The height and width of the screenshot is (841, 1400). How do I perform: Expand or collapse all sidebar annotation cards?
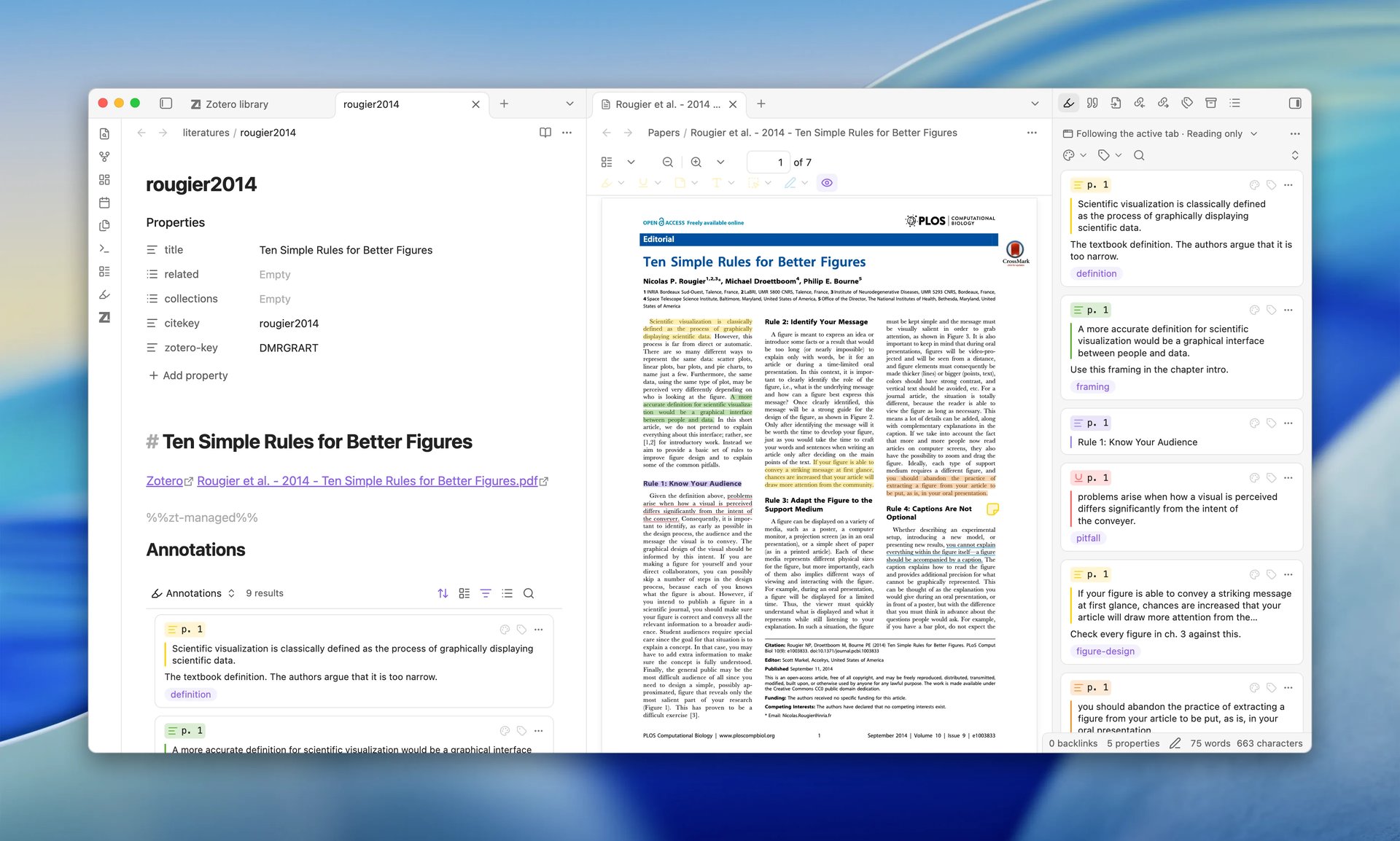coord(1295,155)
